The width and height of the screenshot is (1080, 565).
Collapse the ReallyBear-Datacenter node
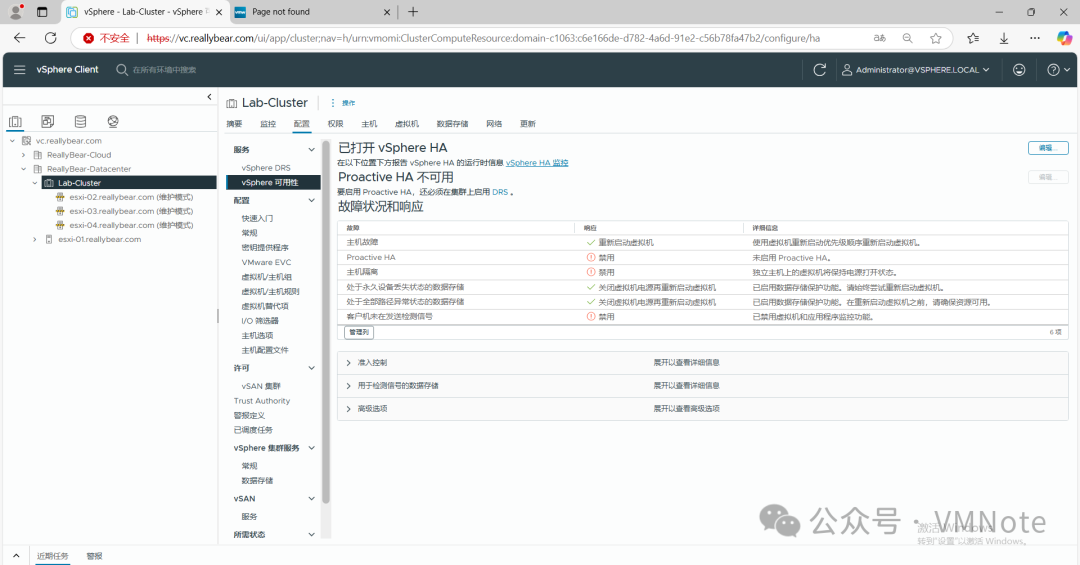pos(23,169)
